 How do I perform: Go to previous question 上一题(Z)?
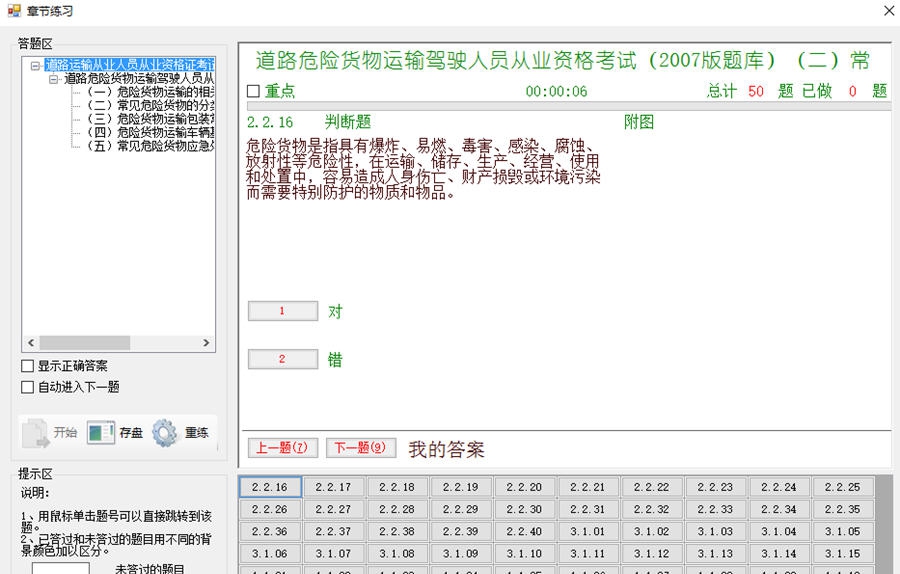point(282,448)
